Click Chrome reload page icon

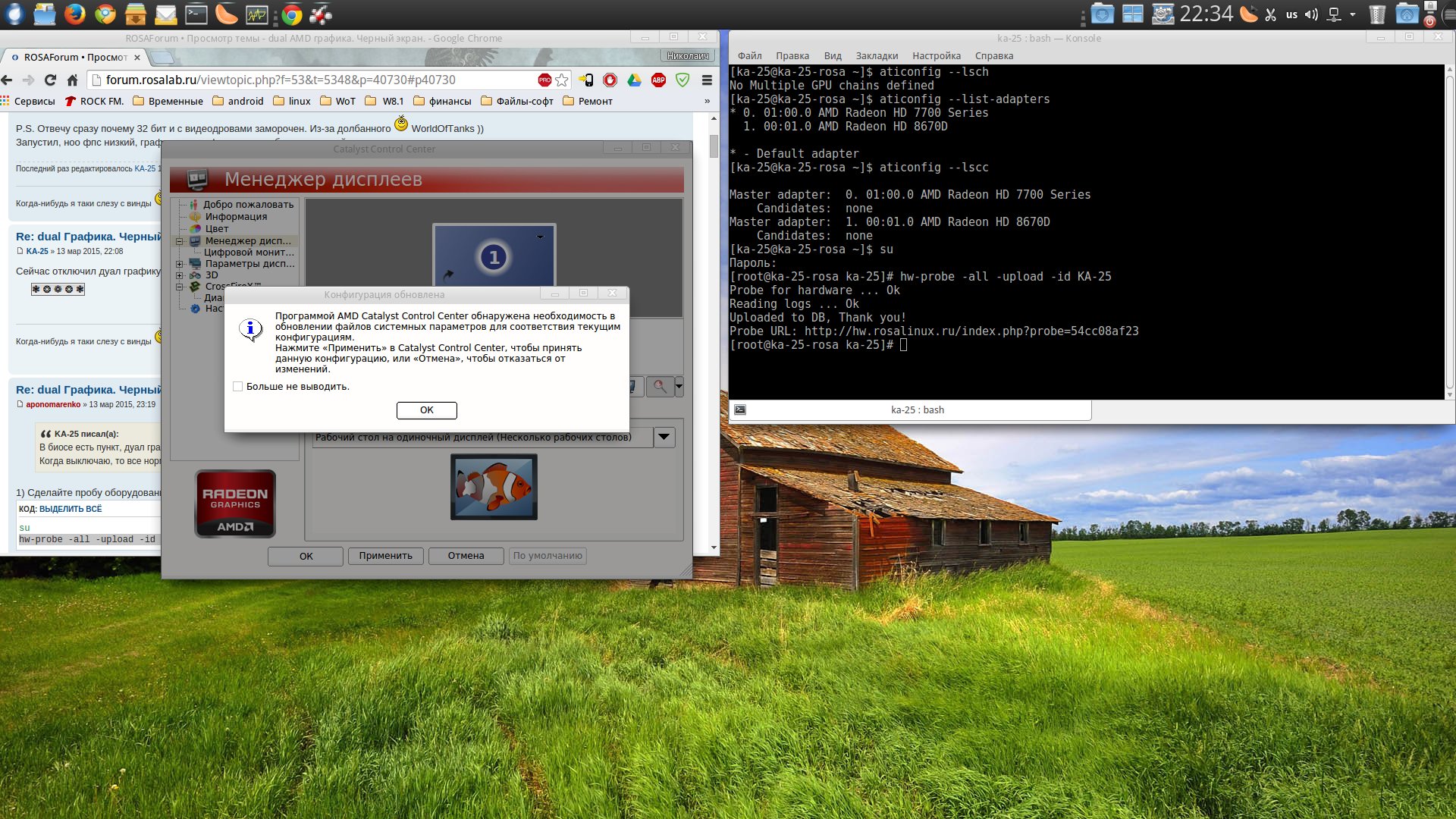click(50, 80)
